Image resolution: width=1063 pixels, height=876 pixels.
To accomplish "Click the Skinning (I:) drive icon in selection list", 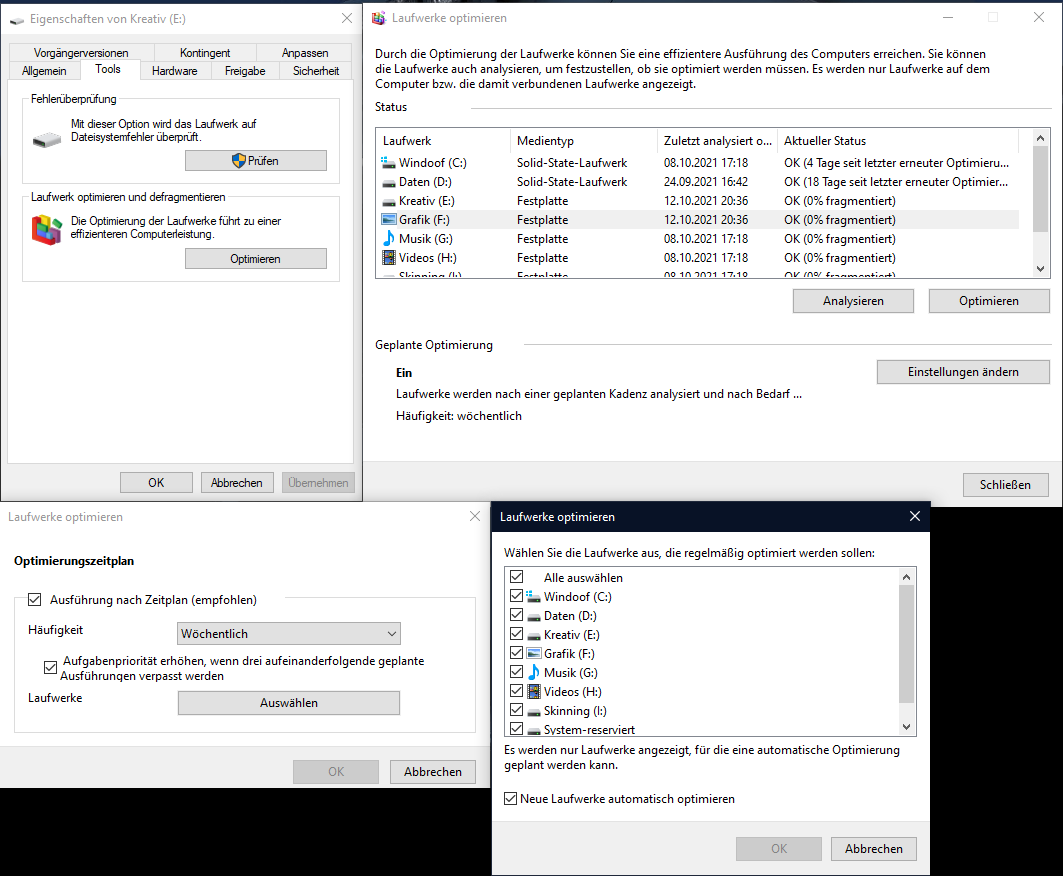I will (533, 711).
